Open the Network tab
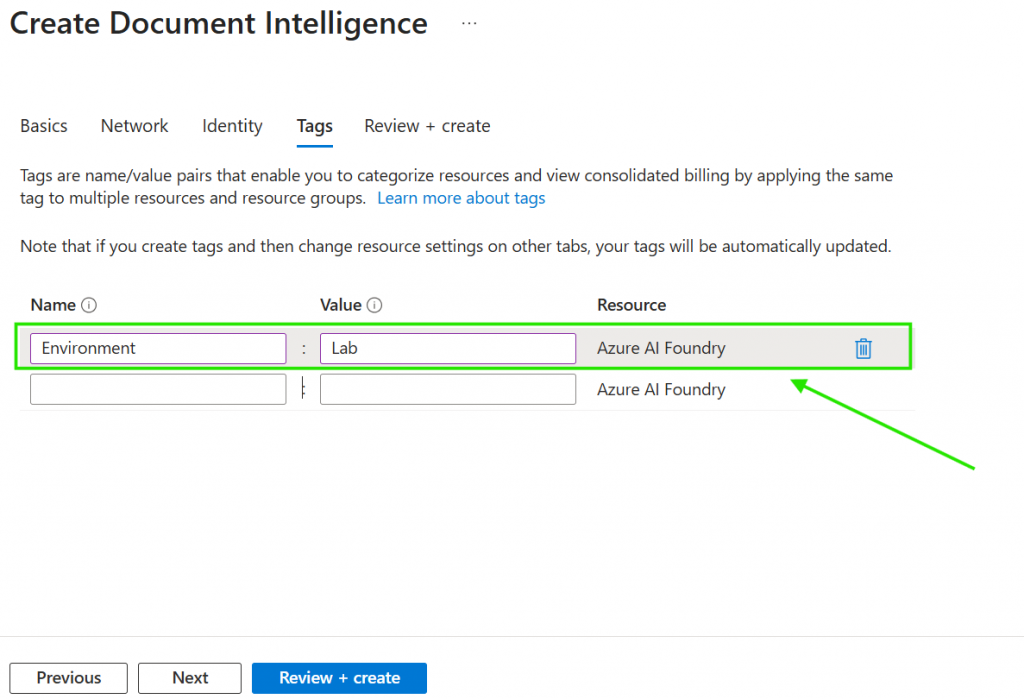The height and width of the screenshot is (699, 1024). [x=134, y=126]
